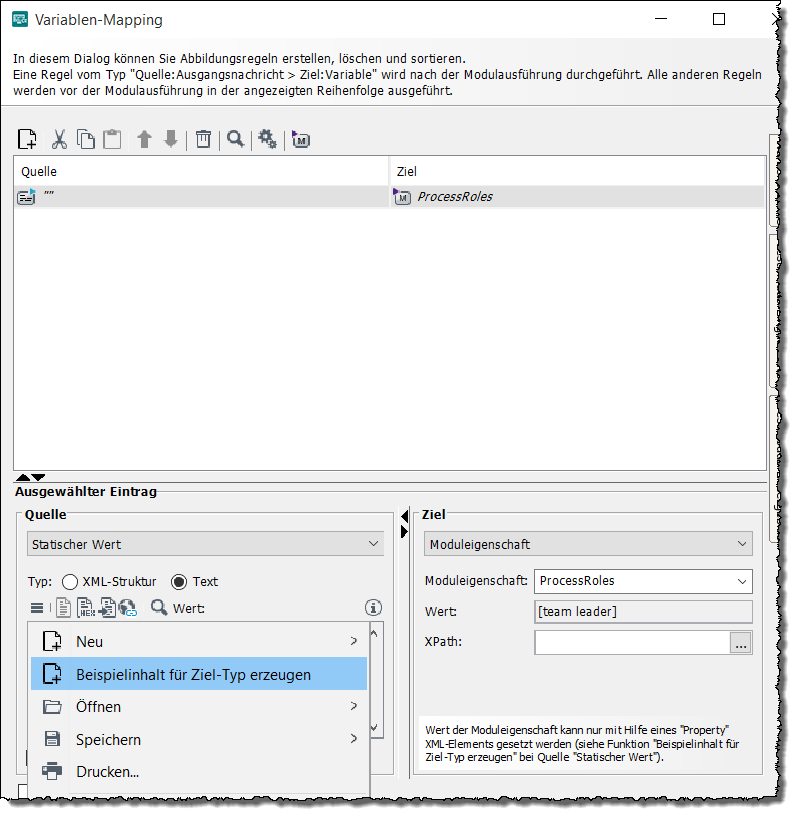798x817 pixels.
Task: Select the XML-Struktur radio button
Action: coord(70,582)
